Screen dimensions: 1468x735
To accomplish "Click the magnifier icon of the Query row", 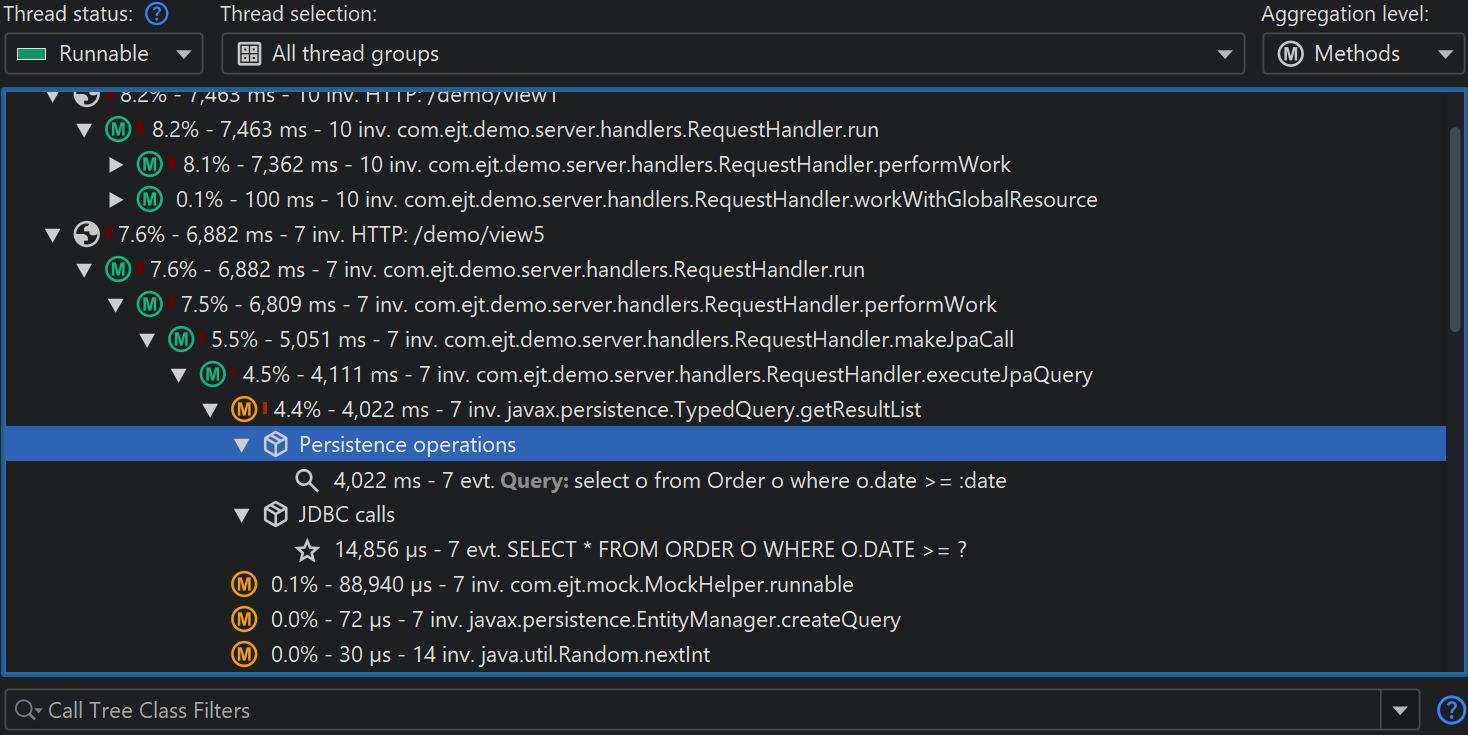I will 307,480.
